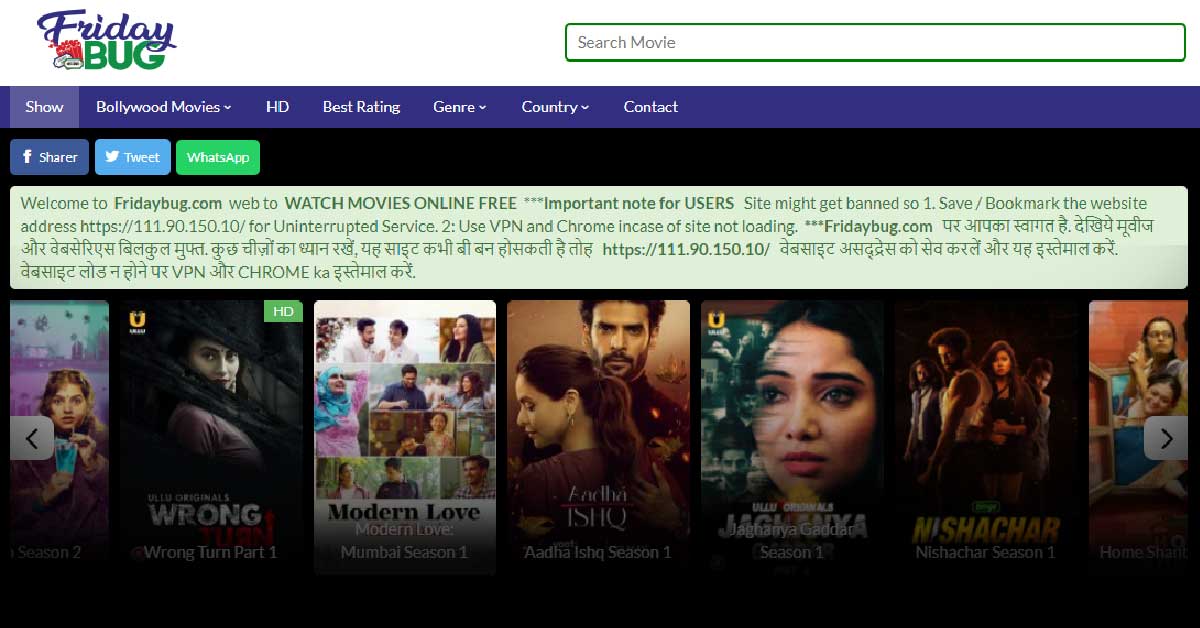This screenshot has width=1200, height=628.
Task: Click inside the Search Movie field
Action: click(875, 42)
